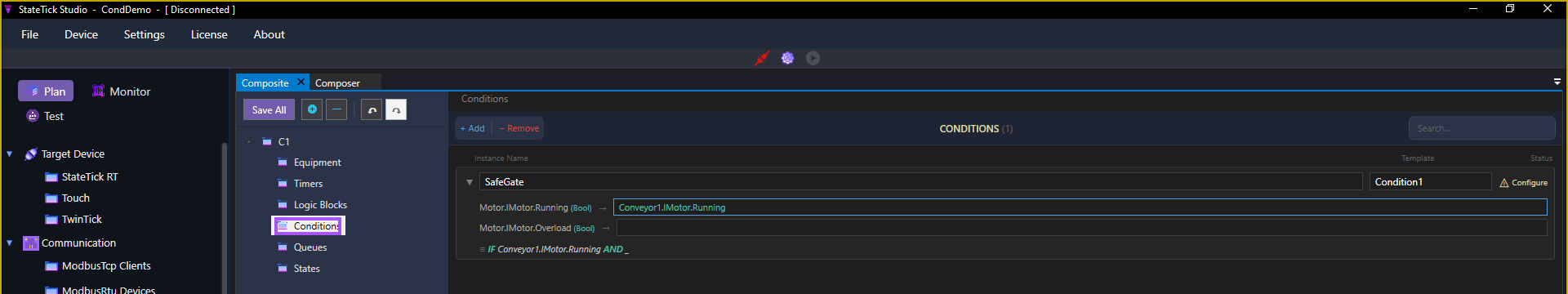Click the minus remove icon beside Save All

pyautogui.click(x=336, y=109)
